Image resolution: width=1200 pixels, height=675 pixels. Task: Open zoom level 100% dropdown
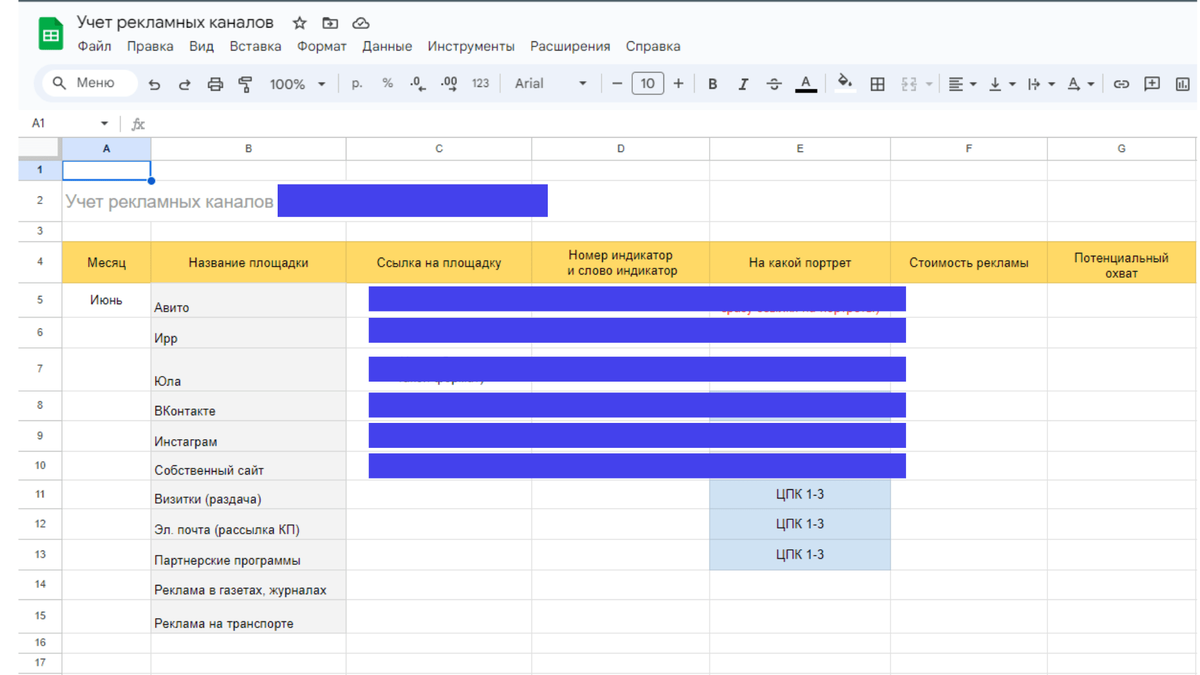tap(297, 84)
